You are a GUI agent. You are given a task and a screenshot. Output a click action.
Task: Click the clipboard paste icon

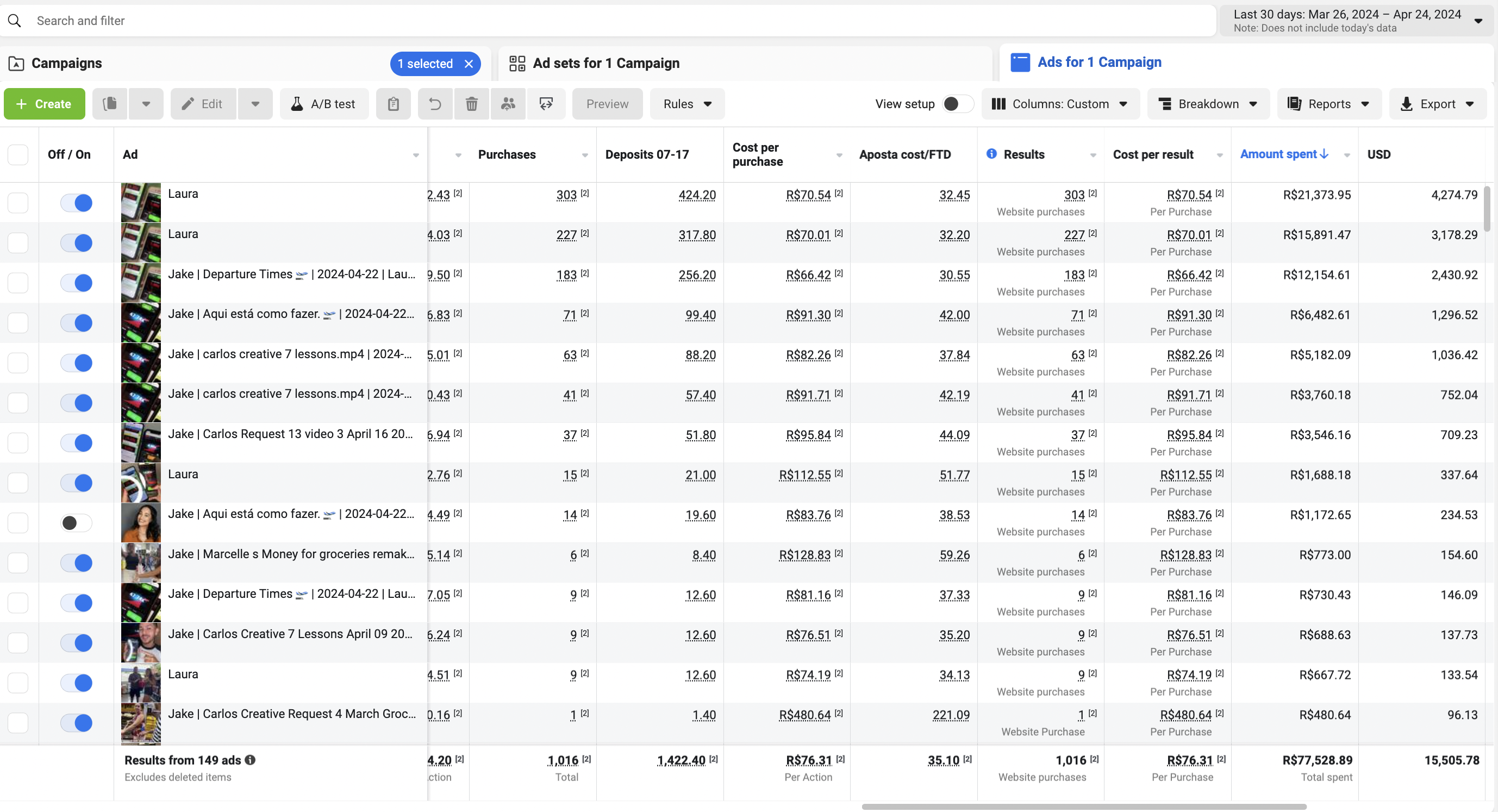click(x=393, y=103)
